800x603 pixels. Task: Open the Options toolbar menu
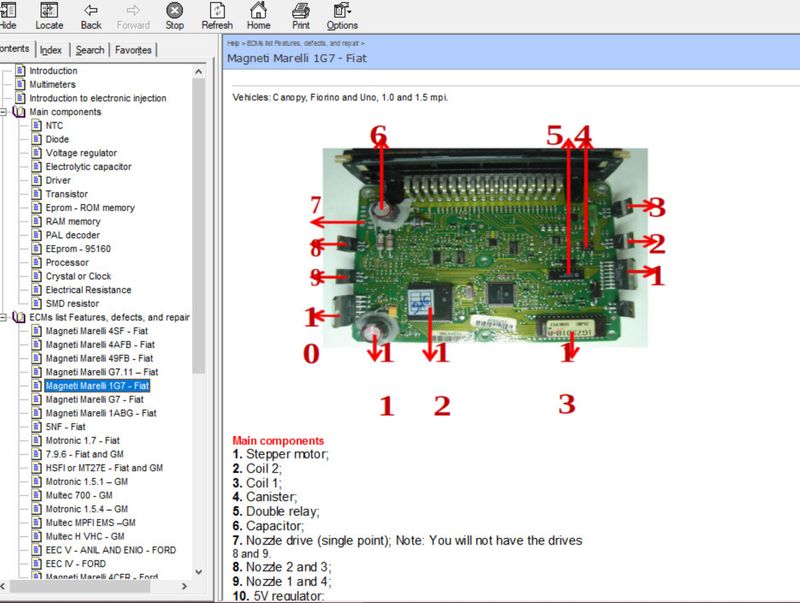point(342,15)
